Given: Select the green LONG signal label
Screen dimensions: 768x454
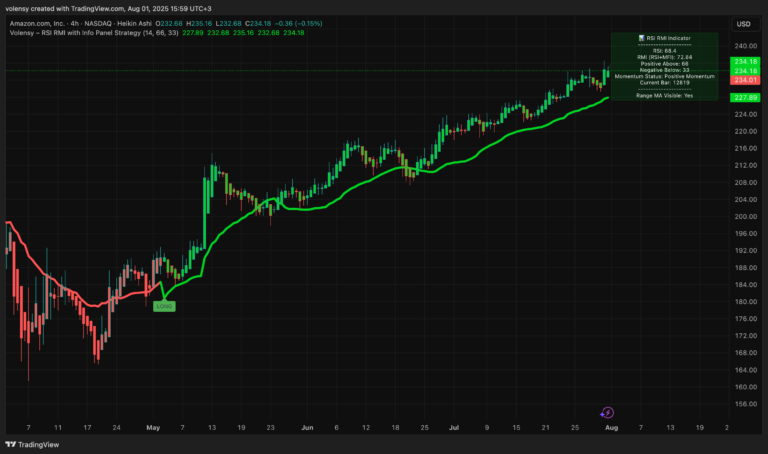Looking at the screenshot, I should click(164, 306).
